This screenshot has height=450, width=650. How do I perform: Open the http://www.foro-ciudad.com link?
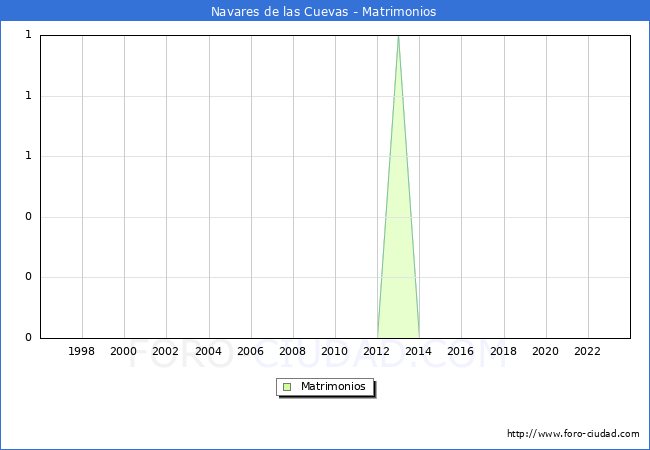click(573, 434)
